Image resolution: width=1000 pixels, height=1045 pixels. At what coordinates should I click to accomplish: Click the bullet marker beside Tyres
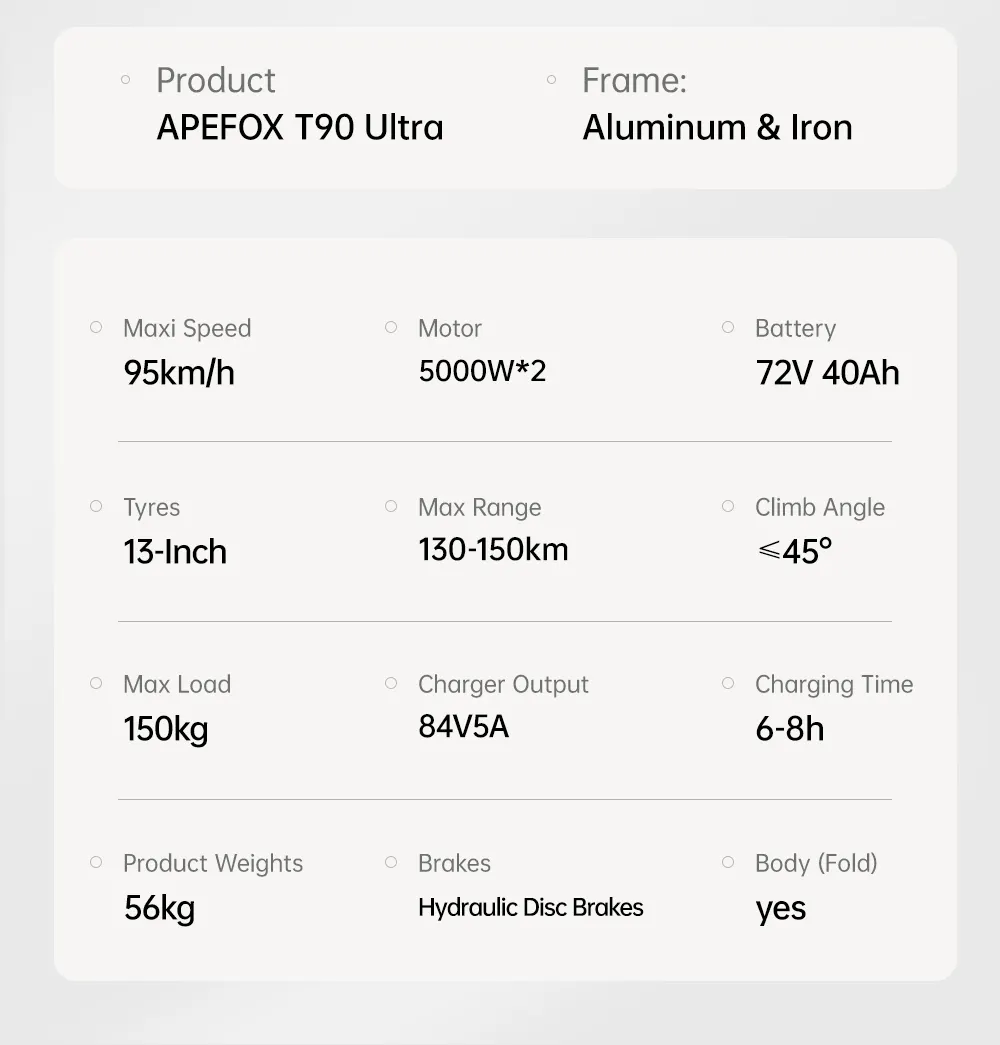point(96,507)
